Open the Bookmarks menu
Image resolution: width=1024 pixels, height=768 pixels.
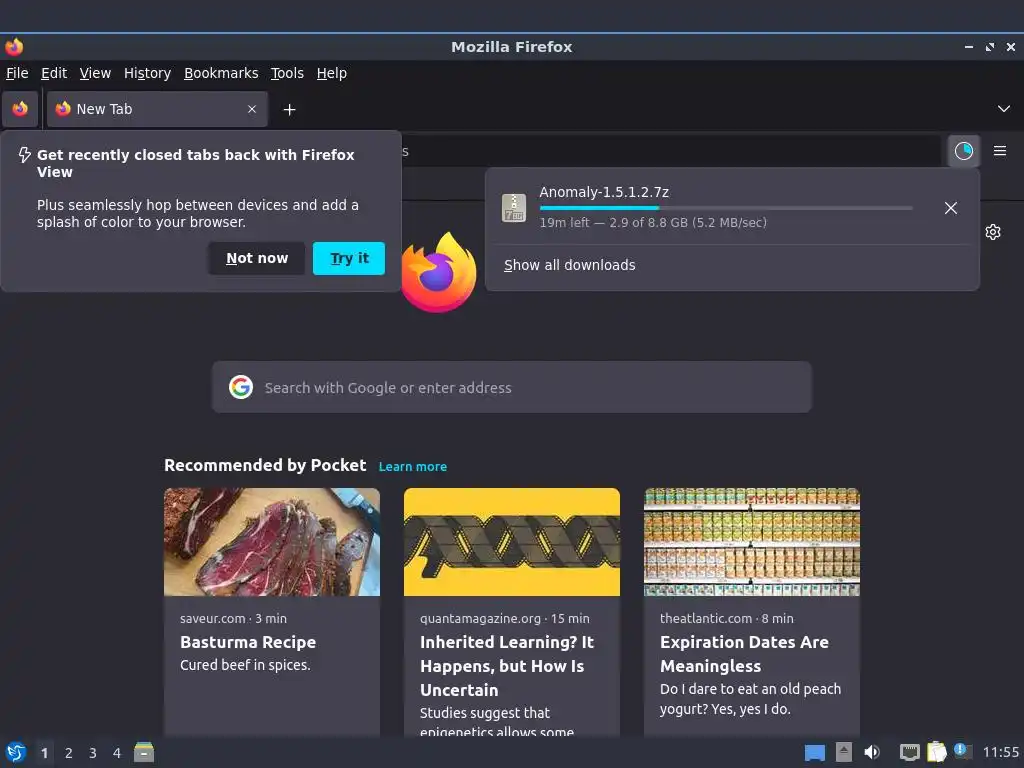tap(221, 73)
